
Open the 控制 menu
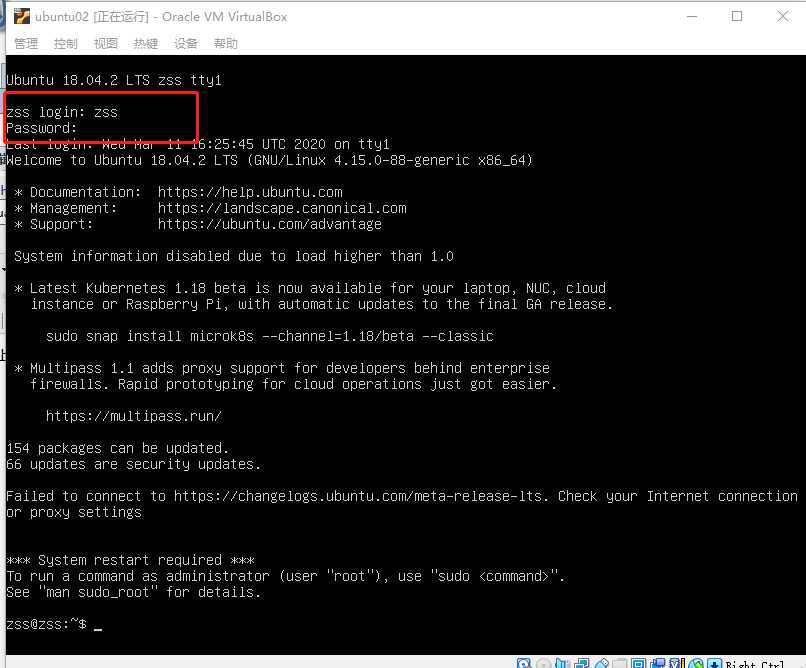[x=66, y=44]
